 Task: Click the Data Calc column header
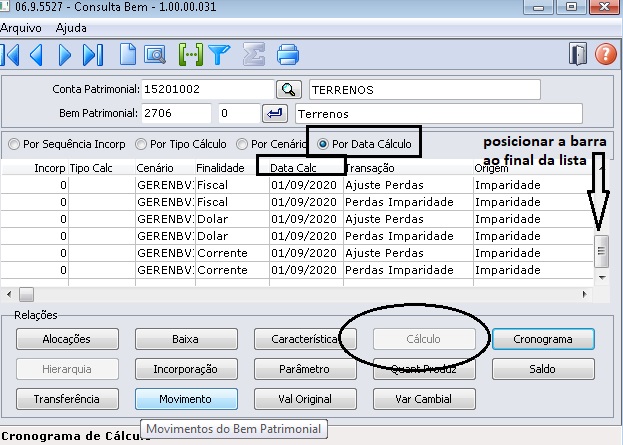coord(306,168)
